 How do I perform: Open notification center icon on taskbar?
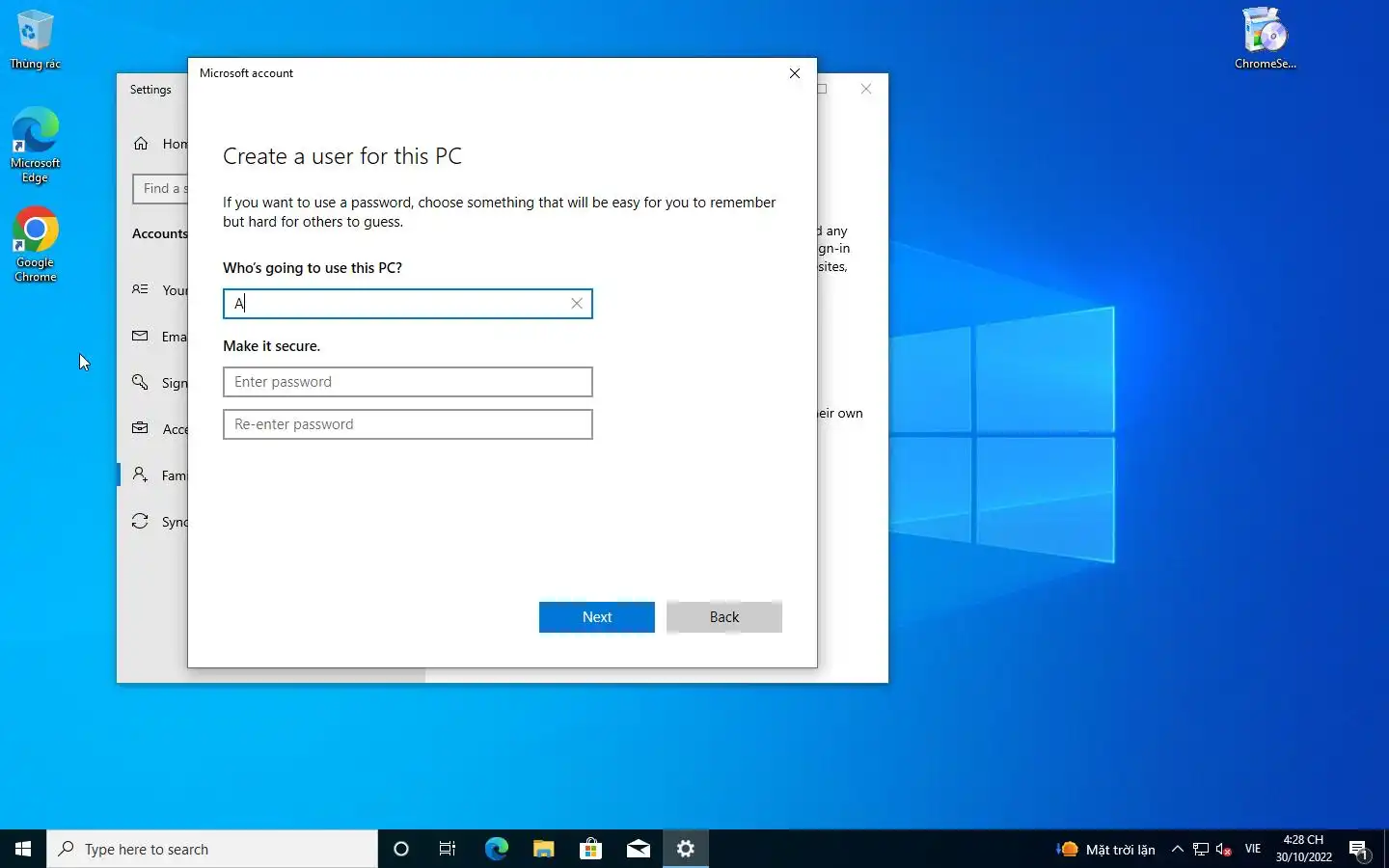coord(1360,850)
